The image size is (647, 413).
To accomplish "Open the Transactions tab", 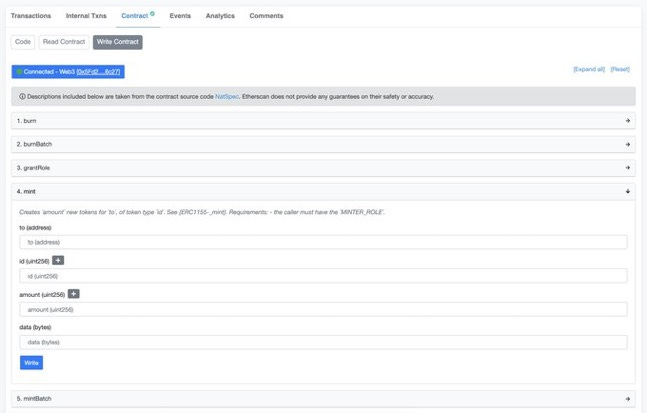I will 31,16.
